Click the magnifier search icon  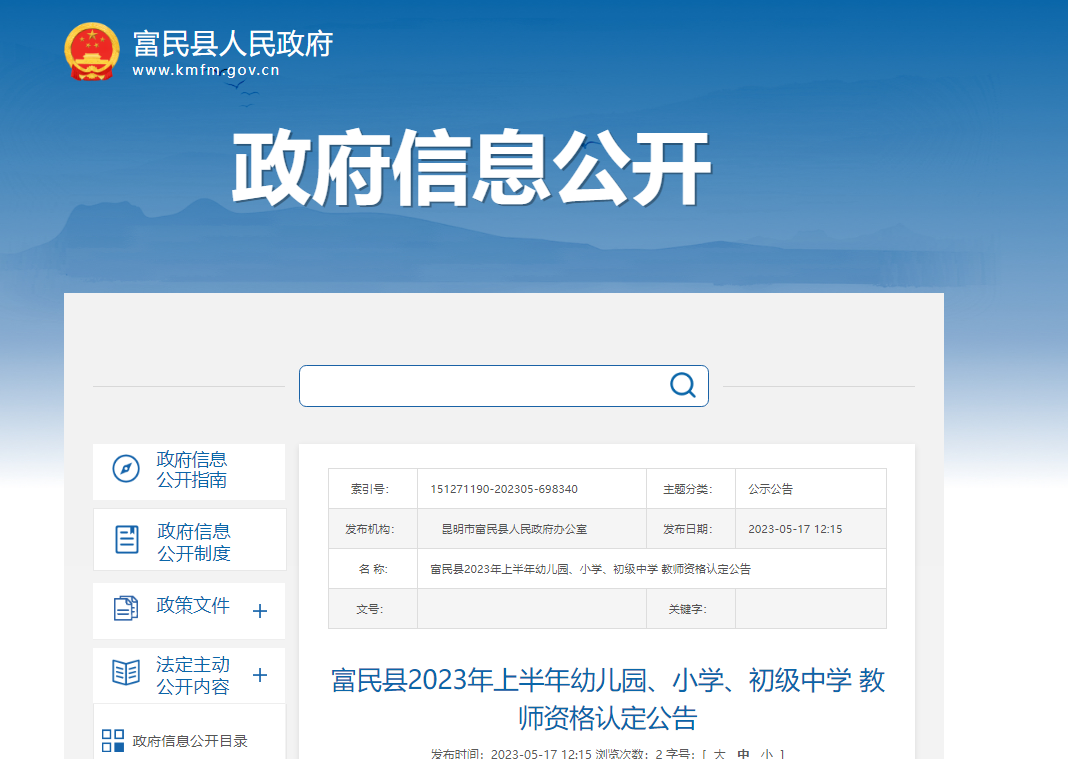pos(682,386)
